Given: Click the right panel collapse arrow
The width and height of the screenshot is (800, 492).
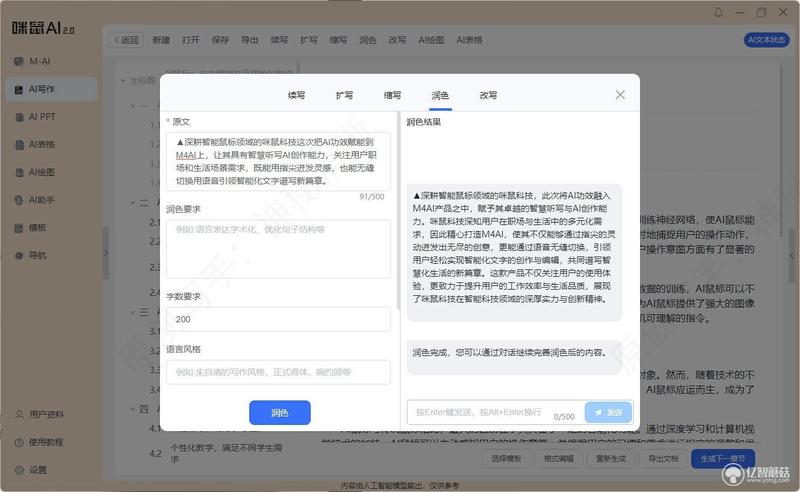Looking at the screenshot, I should click(792, 256).
